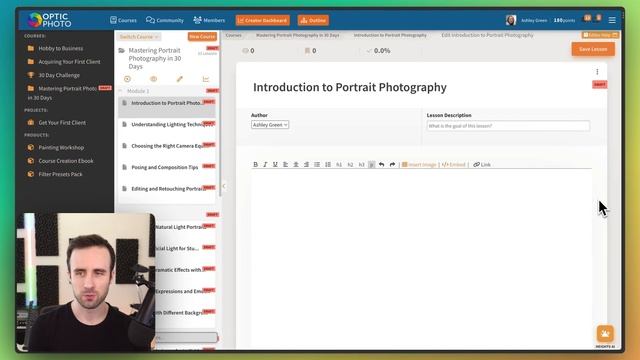Open the first notification badge in header
Image resolution: width=640 pixels, height=360 pixels.
pos(587,18)
